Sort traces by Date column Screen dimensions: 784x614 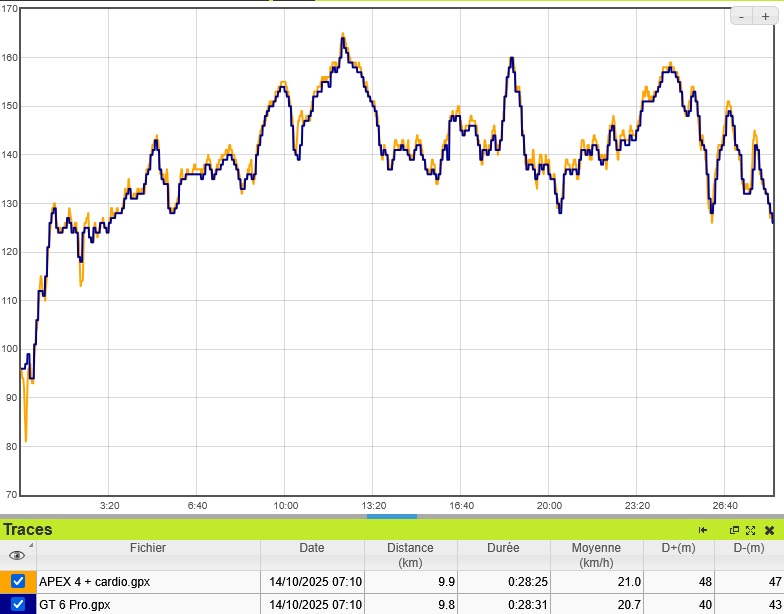coord(311,548)
